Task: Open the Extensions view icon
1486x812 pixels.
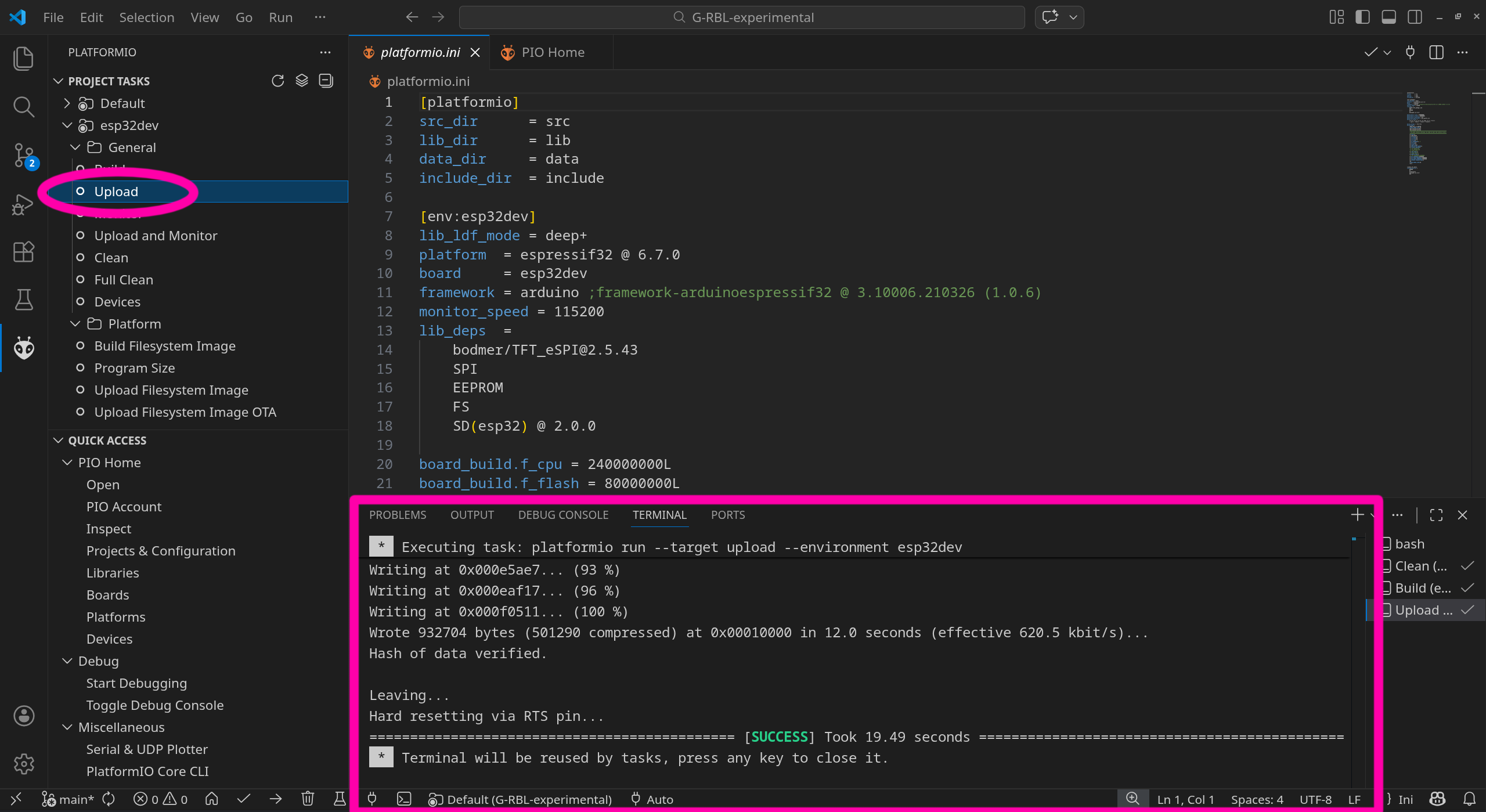Action: [x=24, y=252]
